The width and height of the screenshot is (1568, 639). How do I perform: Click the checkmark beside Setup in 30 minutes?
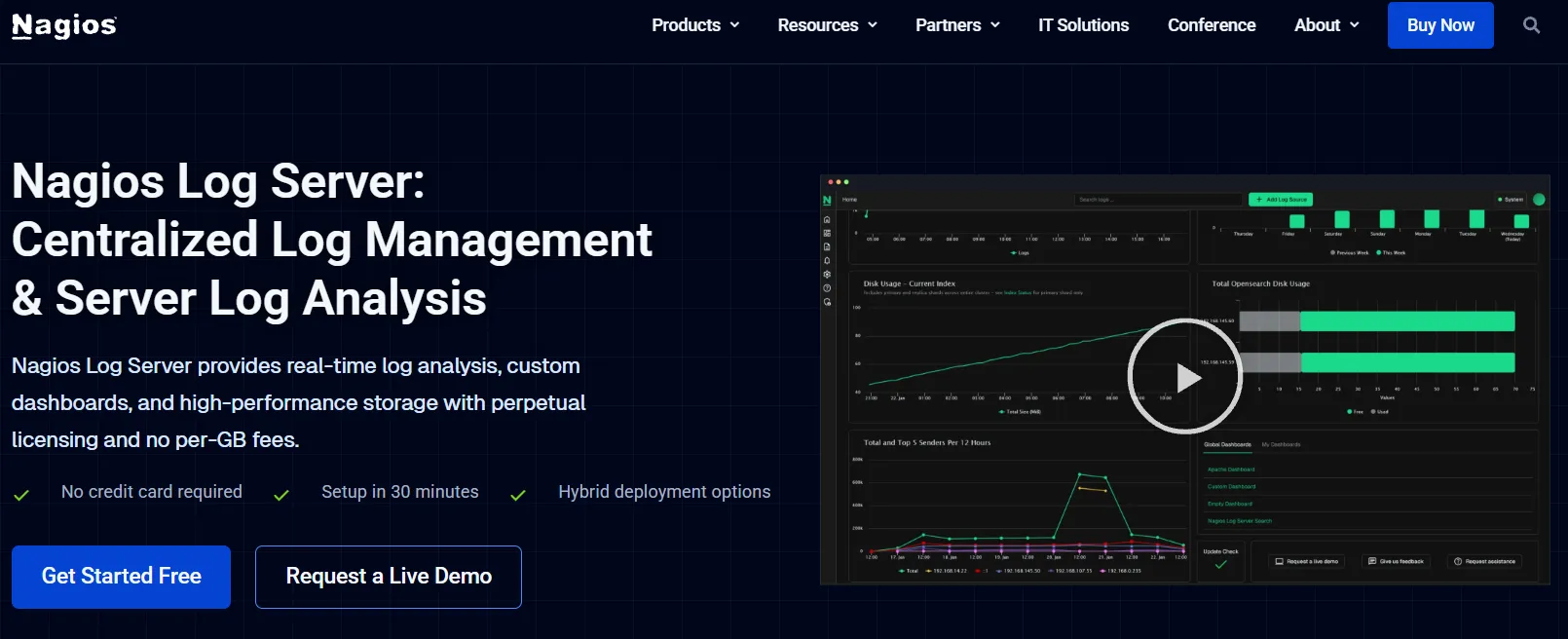click(281, 495)
